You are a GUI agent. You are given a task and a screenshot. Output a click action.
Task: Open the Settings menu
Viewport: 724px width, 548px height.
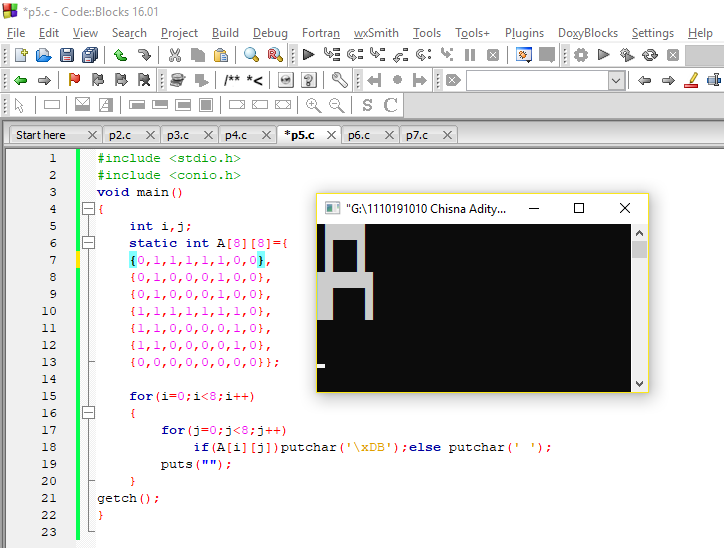652,33
